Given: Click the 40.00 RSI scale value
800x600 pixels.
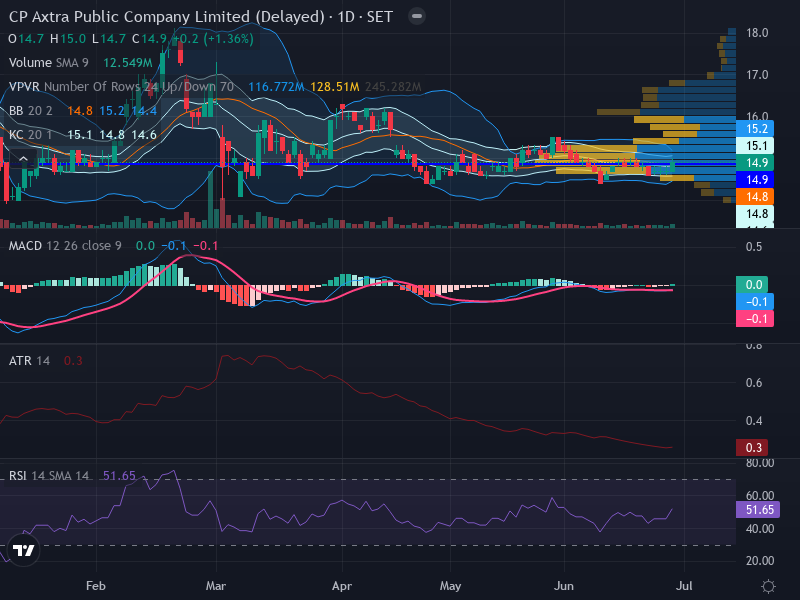Looking at the screenshot, I should pos(760,529).
